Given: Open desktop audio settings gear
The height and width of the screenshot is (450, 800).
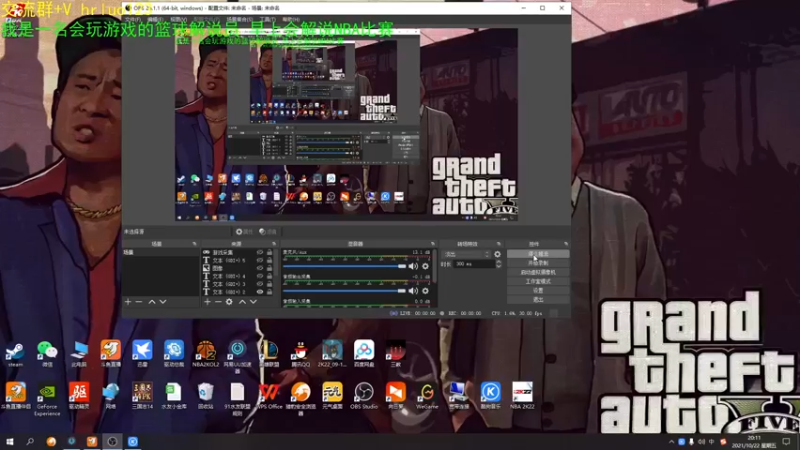Looking at the screenshot, I should coord(425,291).
